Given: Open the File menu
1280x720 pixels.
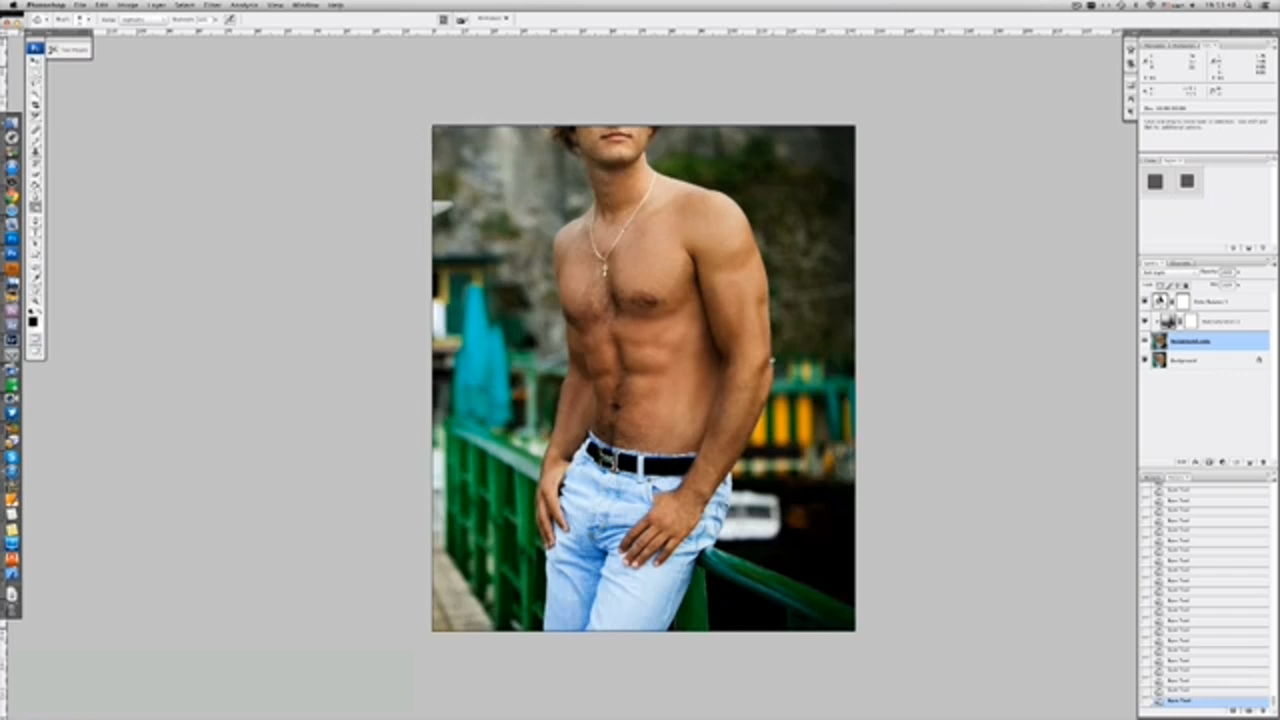Looking at the screenshot, I should pos(79,5).
